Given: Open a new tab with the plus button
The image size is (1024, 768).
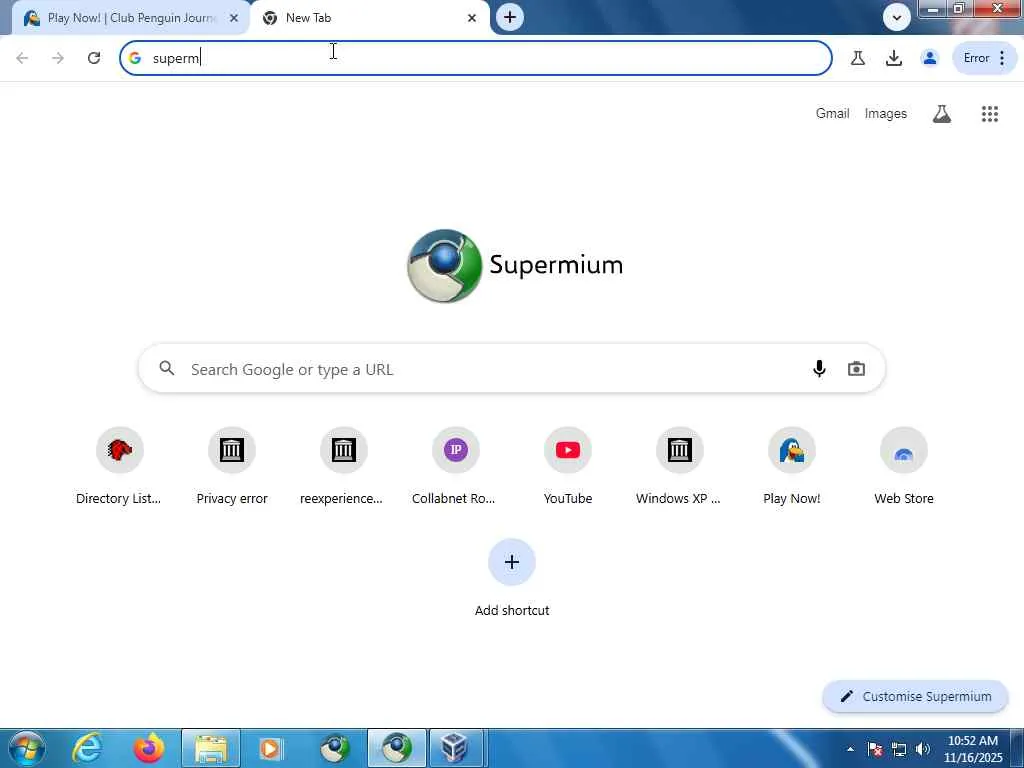Looking at the screenshot, I should (x=510, y=17).
